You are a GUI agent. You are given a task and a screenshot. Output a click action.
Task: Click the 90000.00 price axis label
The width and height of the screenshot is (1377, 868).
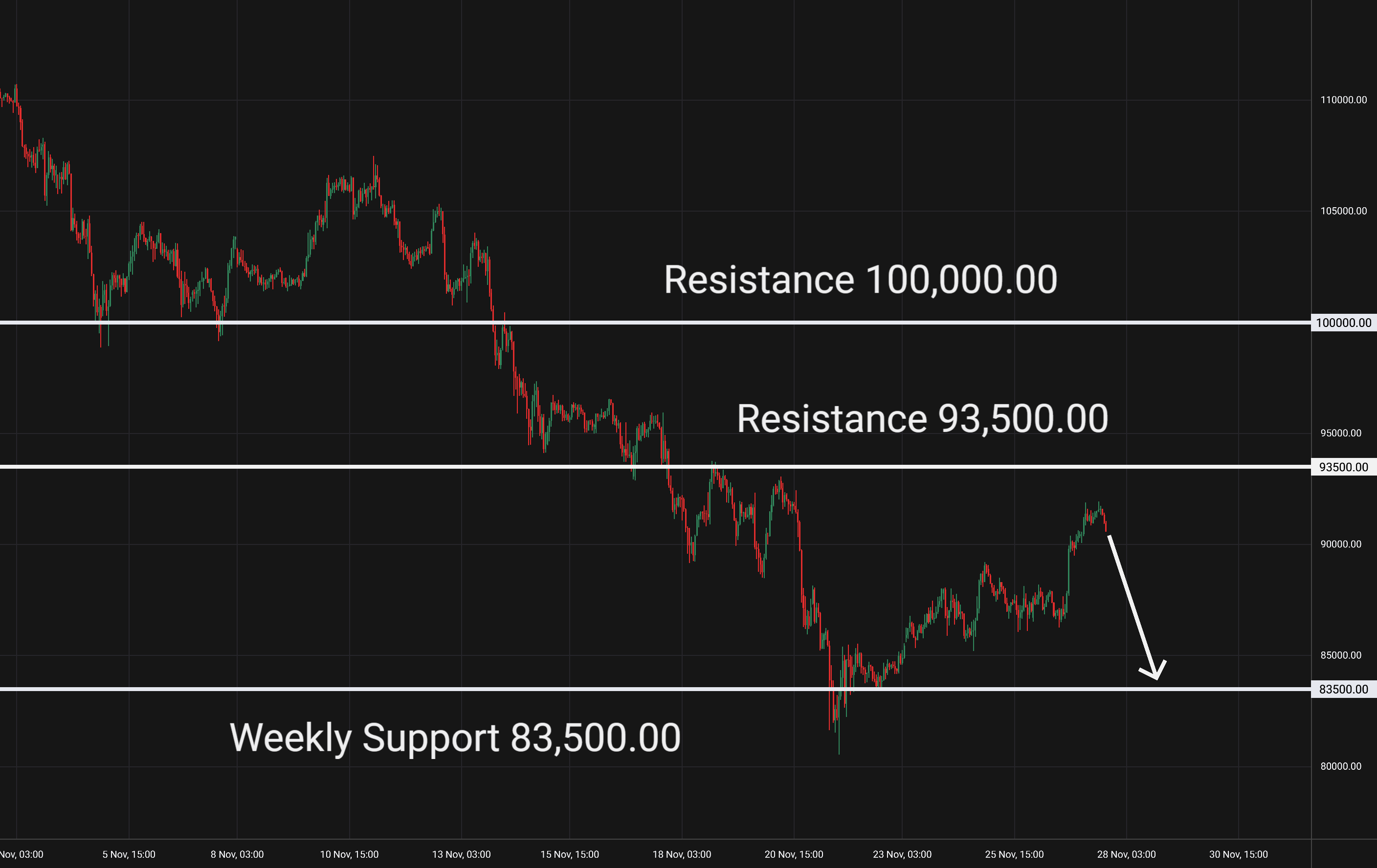(1340, 544)
